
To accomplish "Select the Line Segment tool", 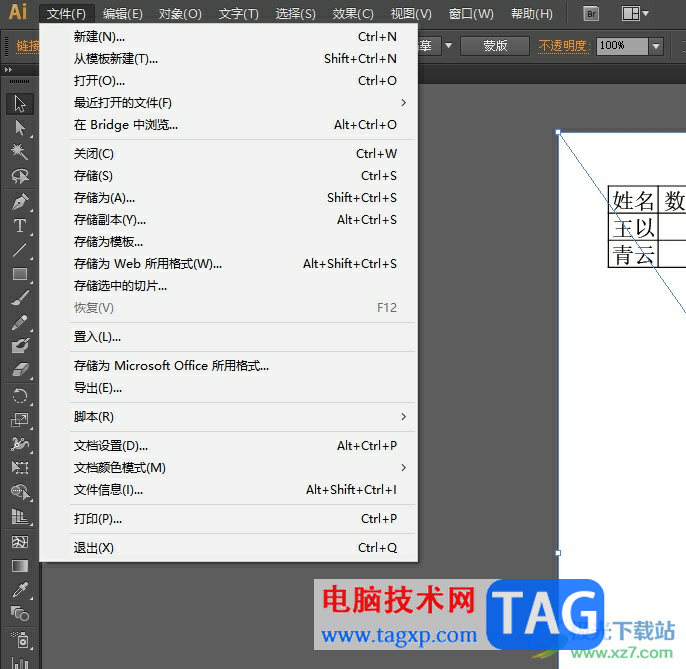I will (20, 250).
